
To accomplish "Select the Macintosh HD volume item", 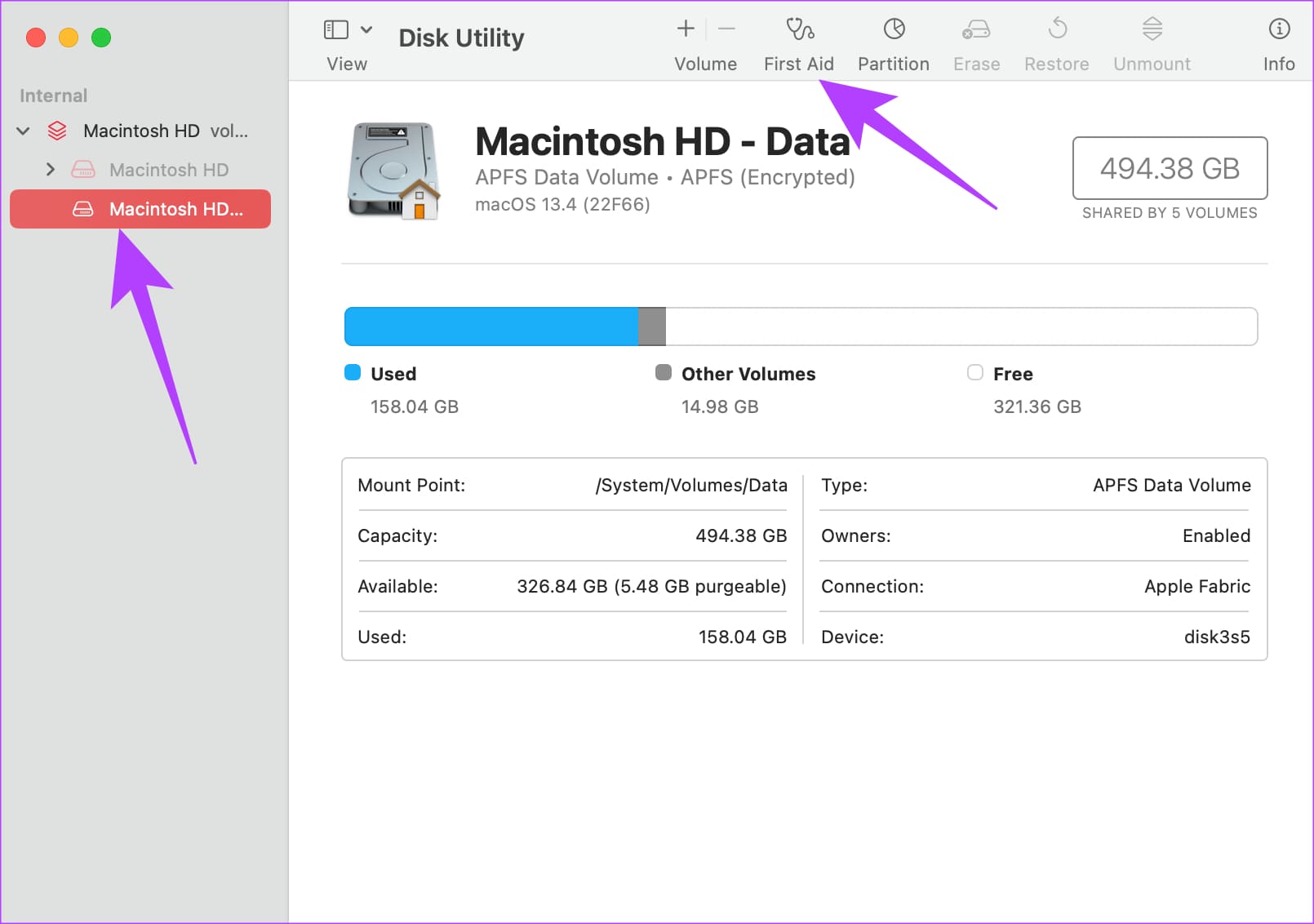I will (168, 170).
